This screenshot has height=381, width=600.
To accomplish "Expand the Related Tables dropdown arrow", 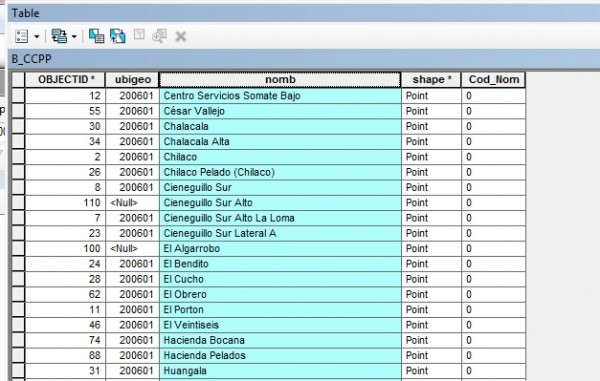I will [x=74, y=37].
